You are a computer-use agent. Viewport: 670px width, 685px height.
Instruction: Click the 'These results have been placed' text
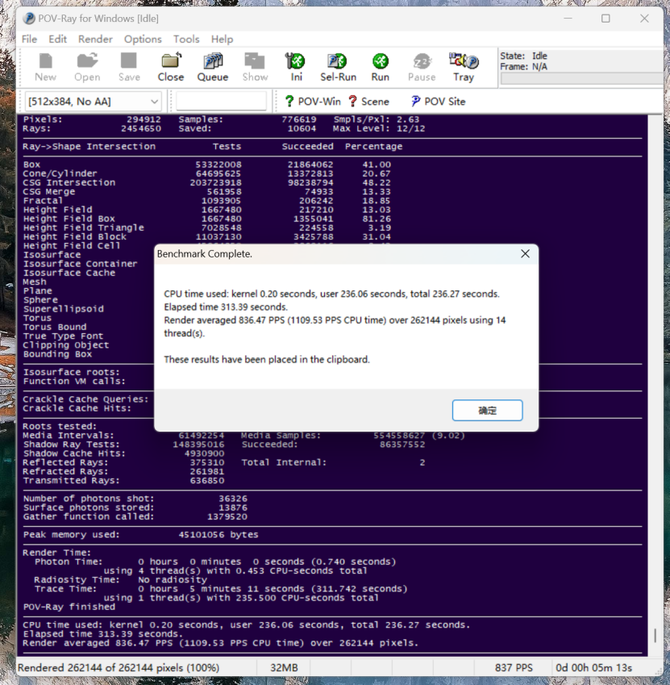click(266, 359)
